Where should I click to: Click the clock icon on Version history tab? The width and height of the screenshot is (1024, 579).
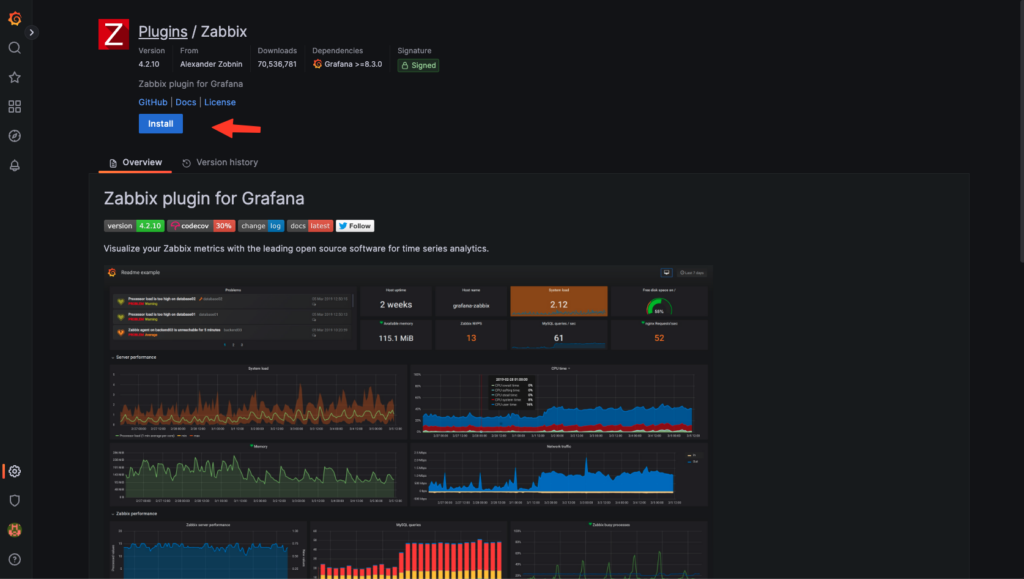187,163
